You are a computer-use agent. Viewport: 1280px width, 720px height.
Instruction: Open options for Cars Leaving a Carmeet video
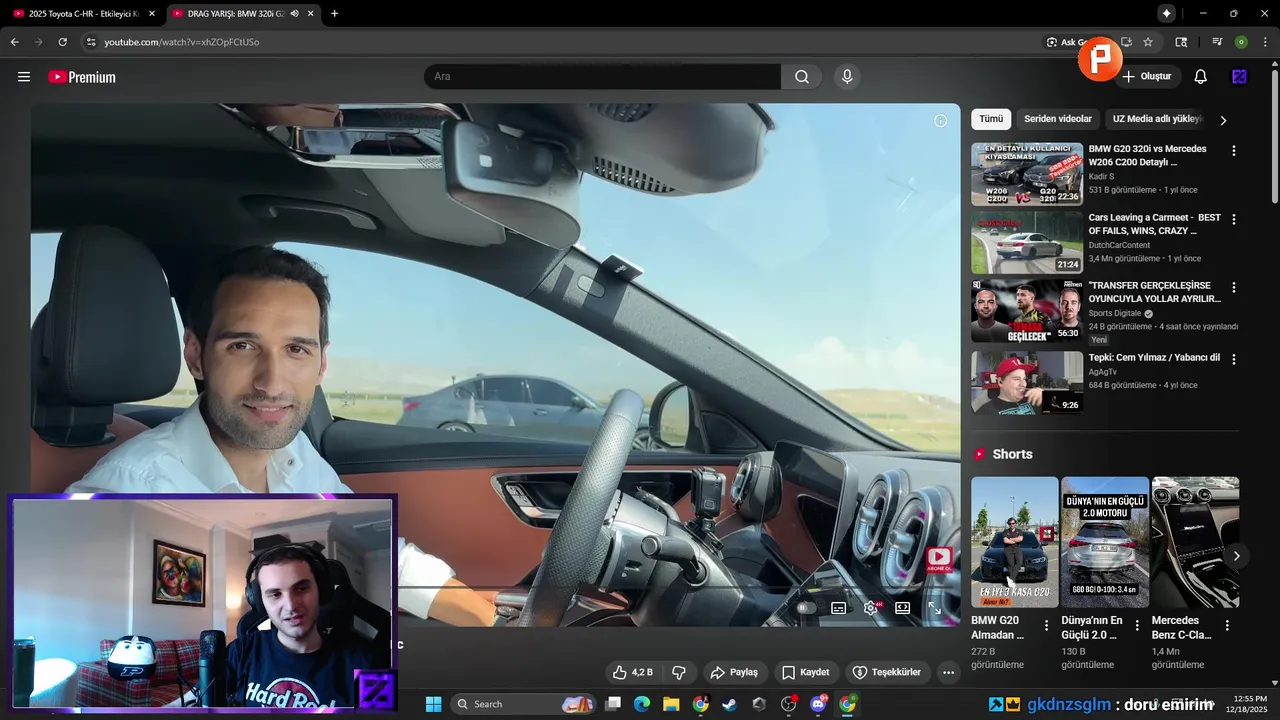(x=1233, y=219)
